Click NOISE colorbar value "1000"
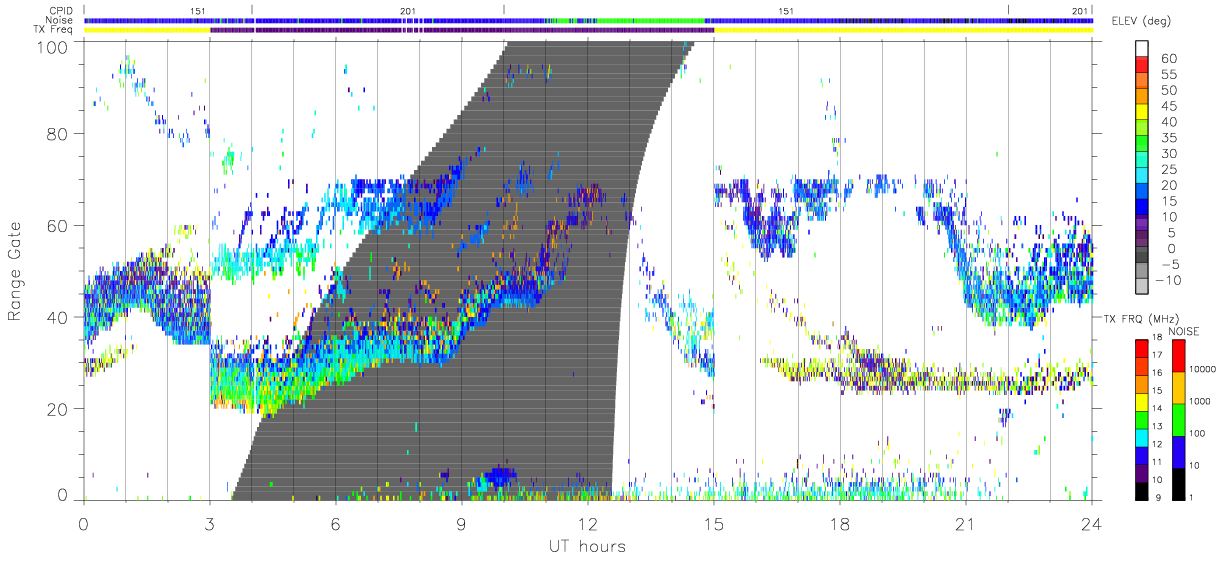Image resolution: width=1228 pixels, height=567 pixels. pyautogui.click(x=1201, y=401)
